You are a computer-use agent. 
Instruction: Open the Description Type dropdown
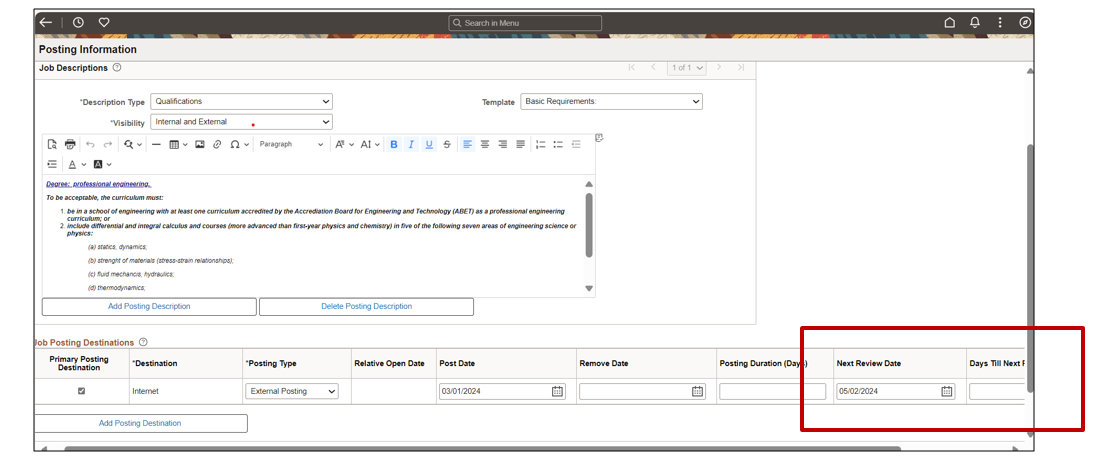click(241, 101)
